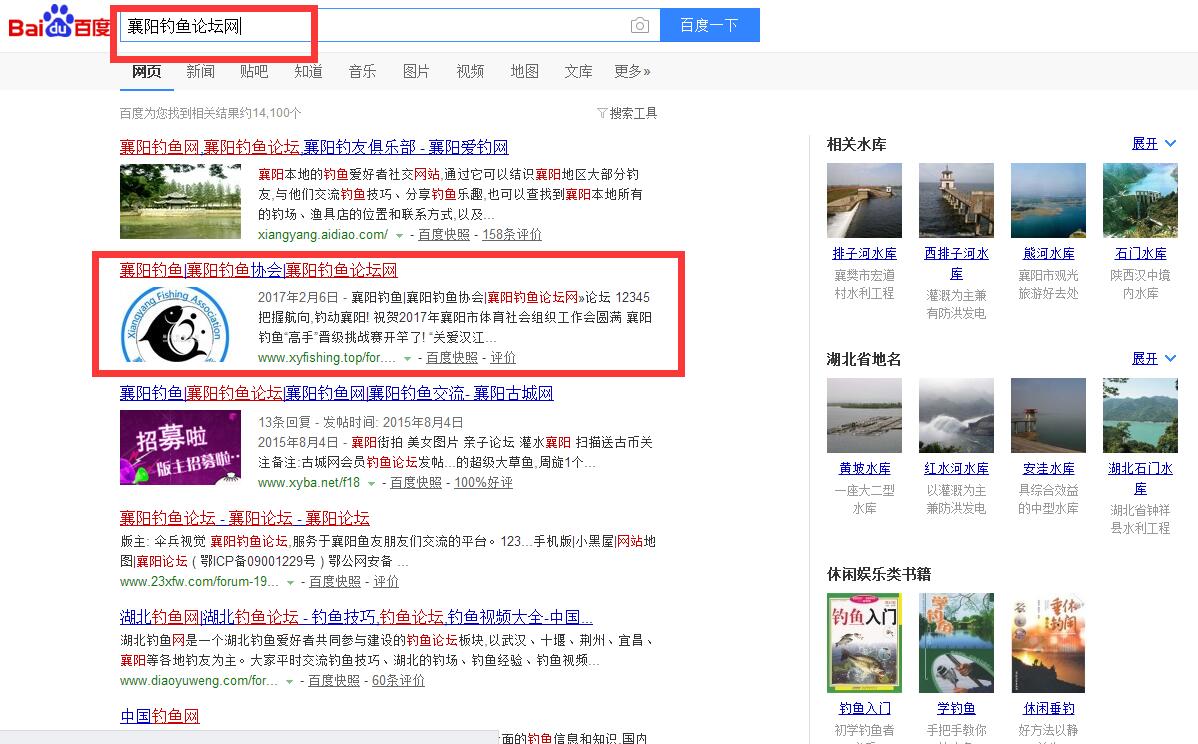
Task: Open result 襄阳钓鱼论坛 襄阳古城网
Action: [336, 393]
